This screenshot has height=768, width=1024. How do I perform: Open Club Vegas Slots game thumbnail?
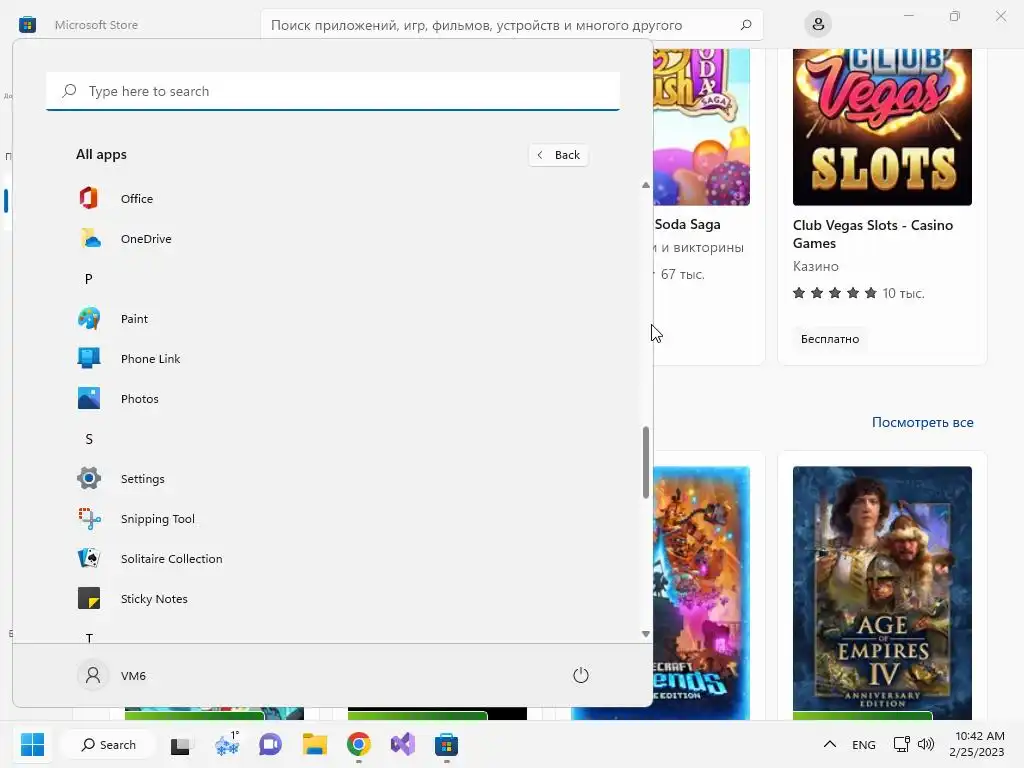(x=882, y=127)
